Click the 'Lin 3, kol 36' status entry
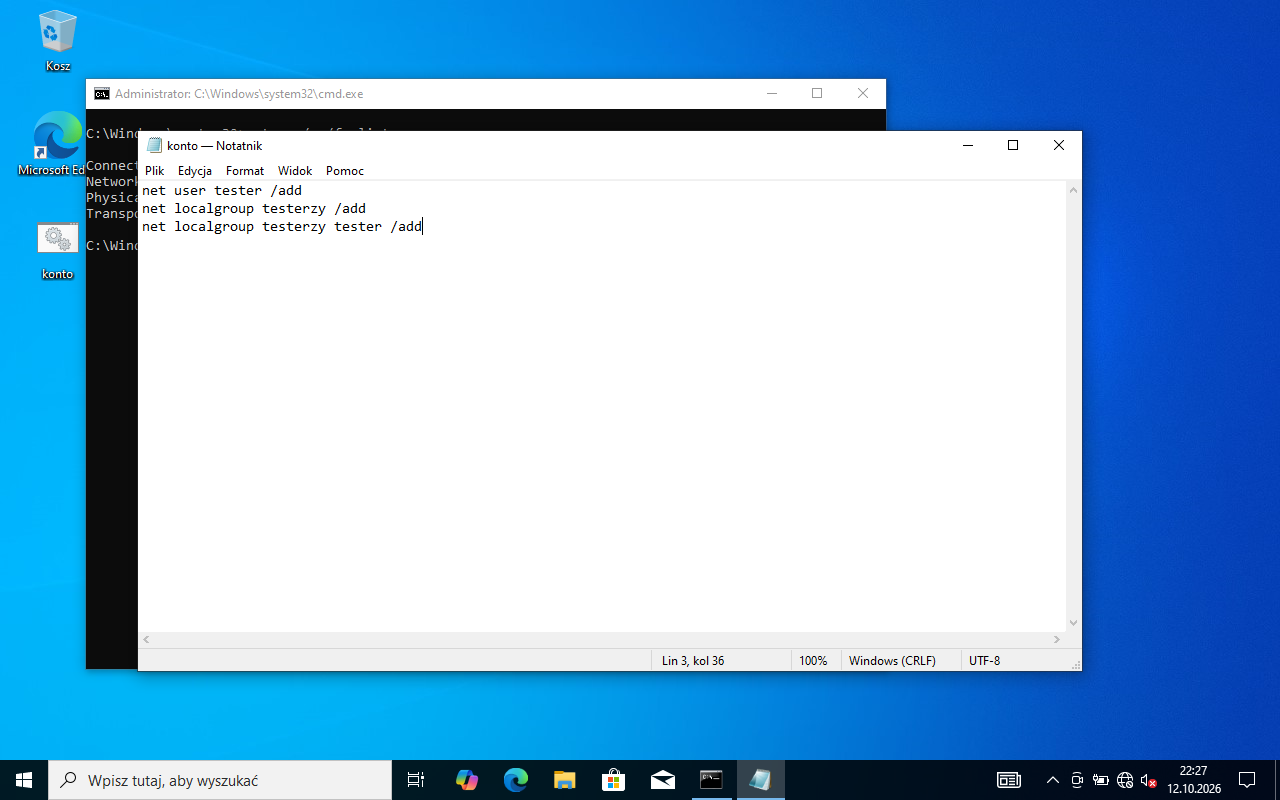 click(693, 661)
